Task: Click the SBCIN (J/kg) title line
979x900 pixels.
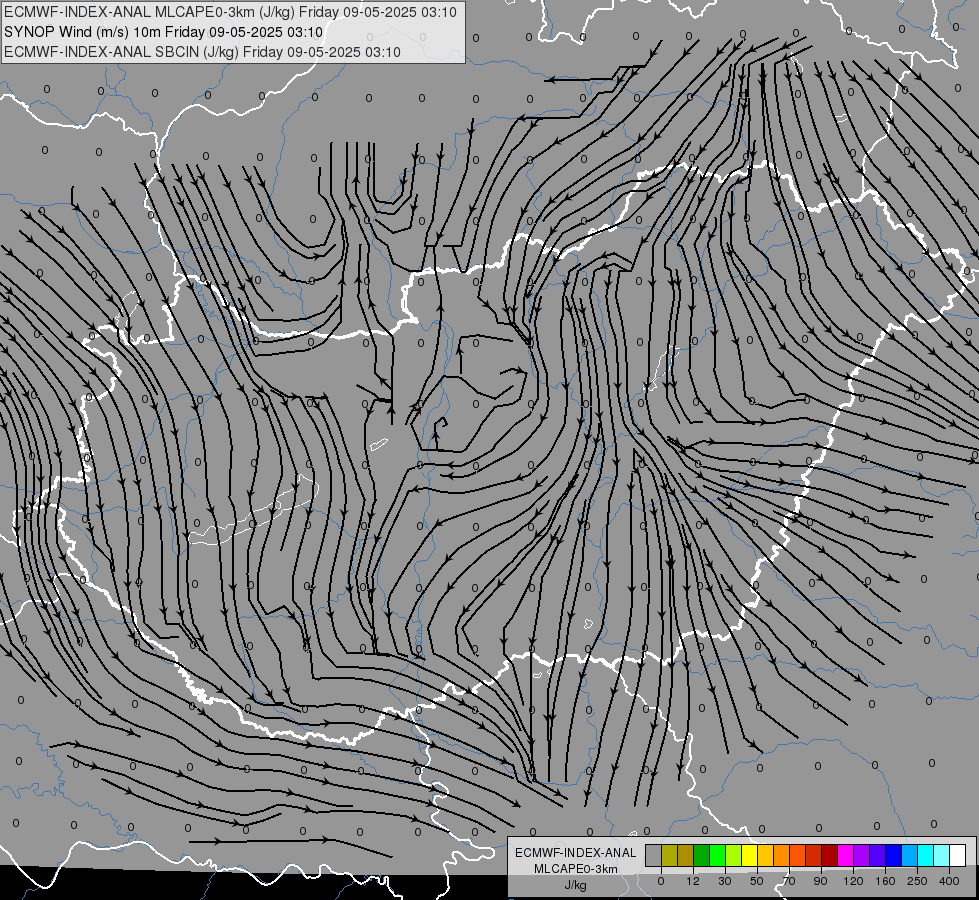Action: click(202, 52)
